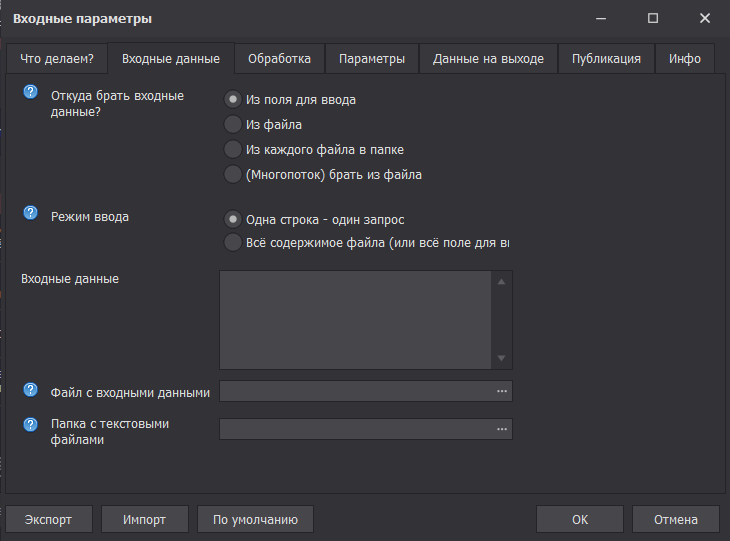Open folder browser for 'Папка с текстовыми файлами'

[502, 429]
